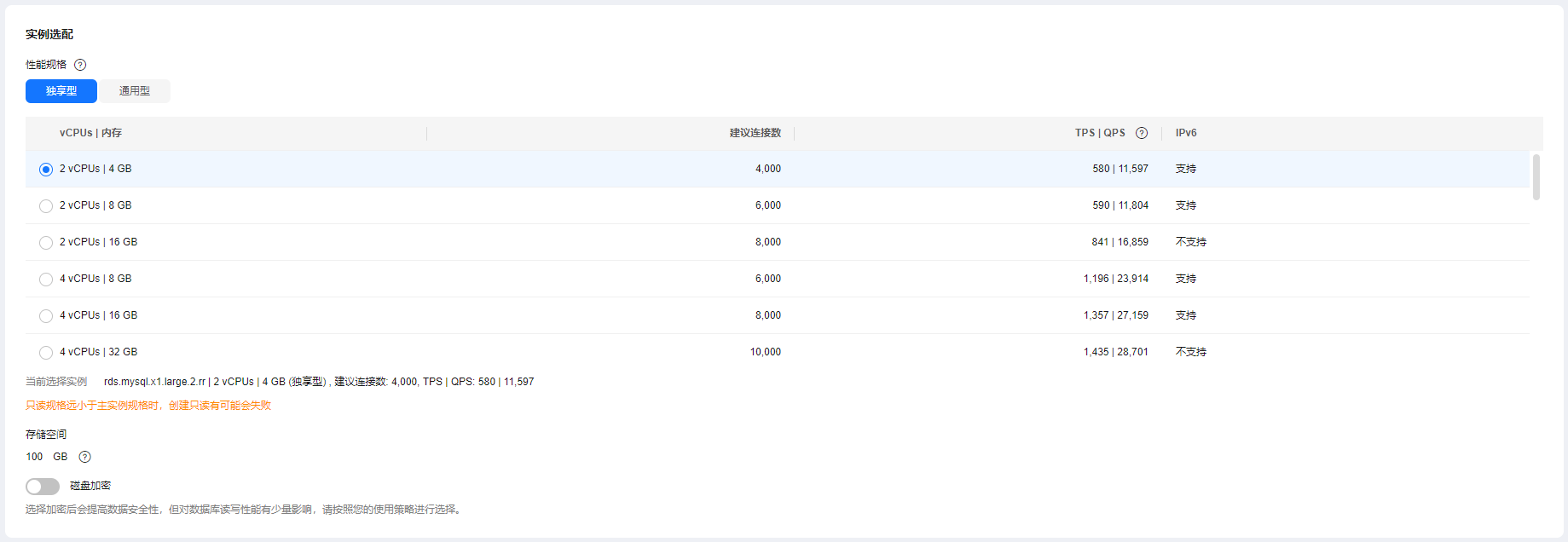Screen dimensions: 1568x542
Task: Click help icon next to storage 100 GB
Action: pos(84,457)
